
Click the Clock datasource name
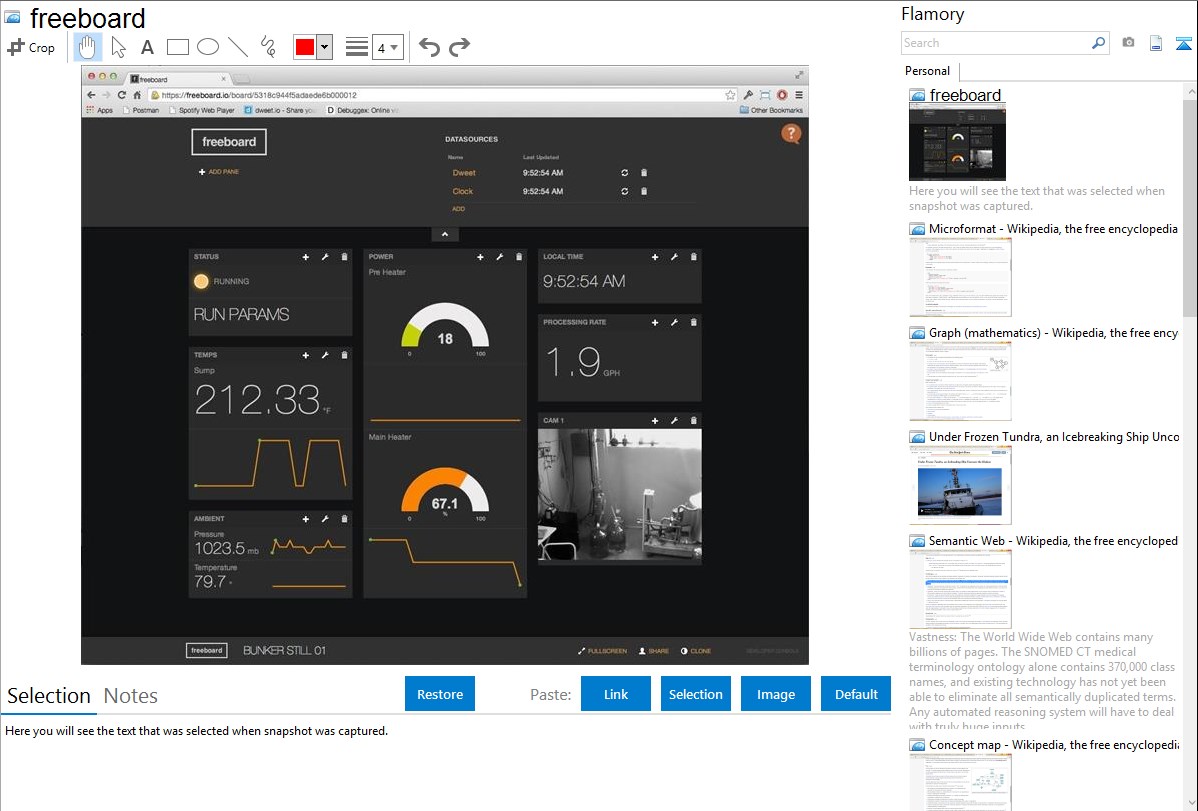462,191
